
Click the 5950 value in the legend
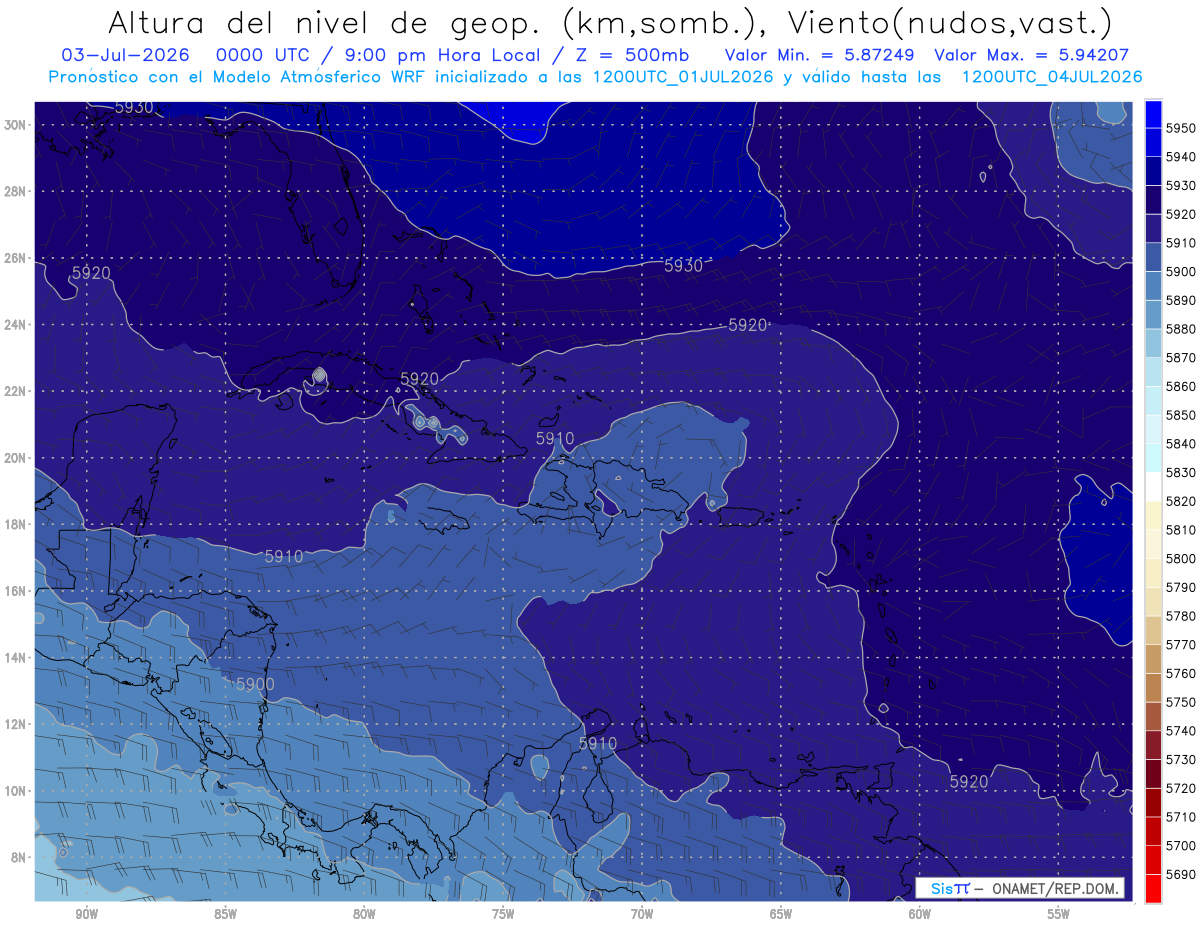click(x=1181, y=128)
